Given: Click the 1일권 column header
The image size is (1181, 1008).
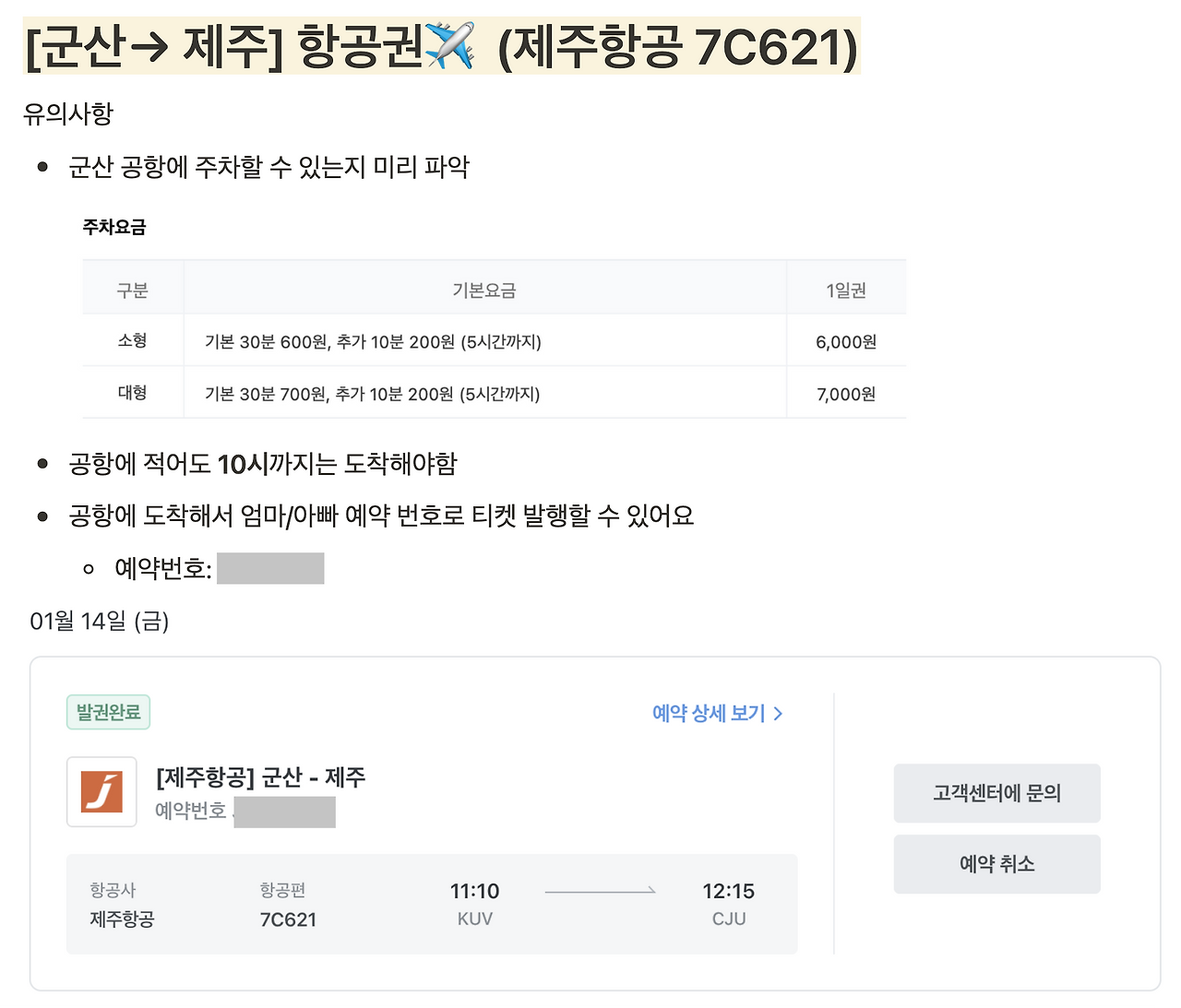Looking at the screenshot, I should [x=846, y=291].
